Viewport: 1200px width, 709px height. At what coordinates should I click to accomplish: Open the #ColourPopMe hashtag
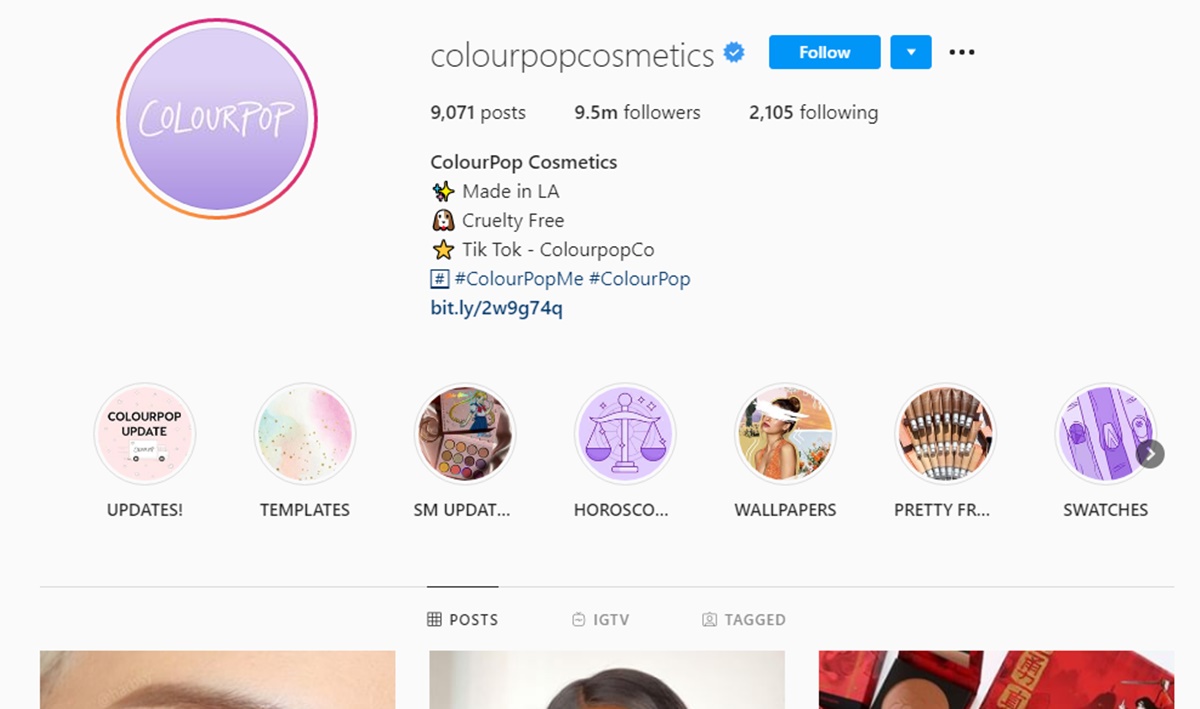click(x=518, y=279)
